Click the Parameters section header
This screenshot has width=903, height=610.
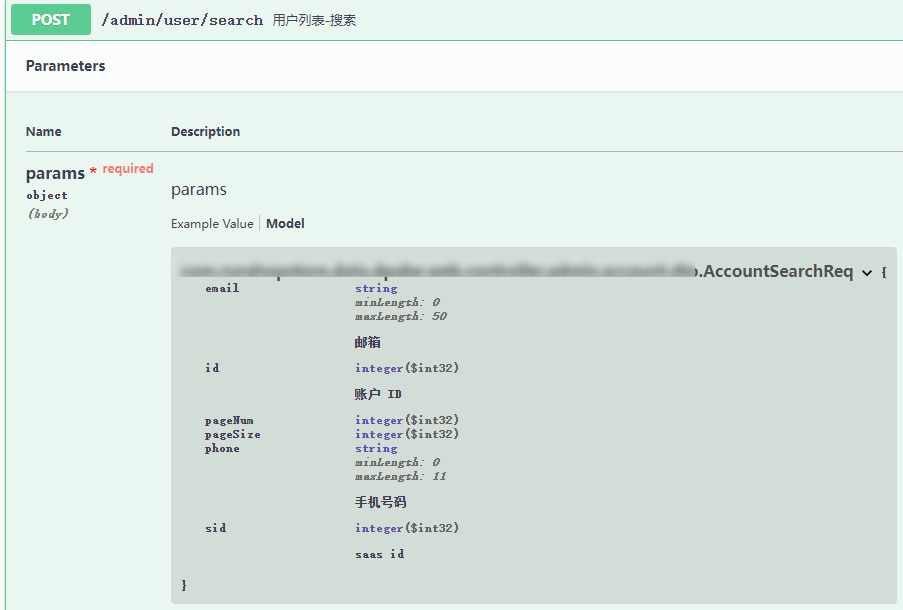point(65,66)
